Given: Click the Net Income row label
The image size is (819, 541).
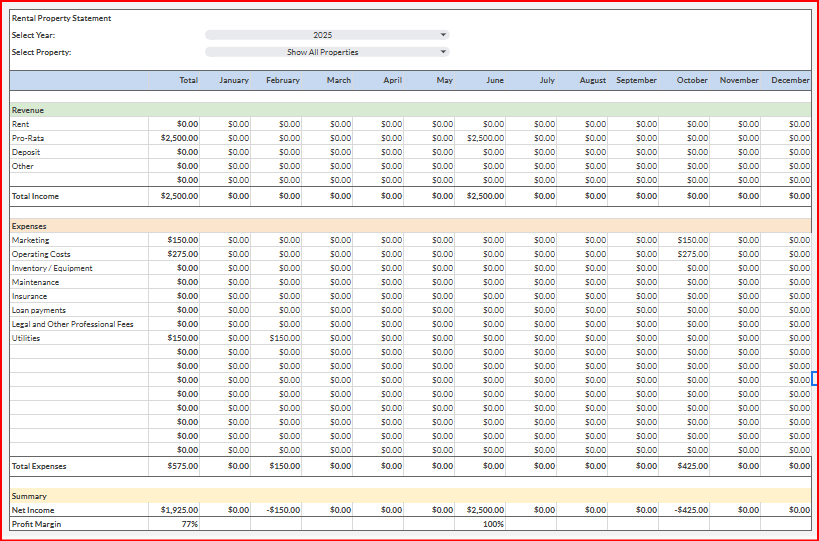Looking at the screenshot, I should (x=33, y=510).
